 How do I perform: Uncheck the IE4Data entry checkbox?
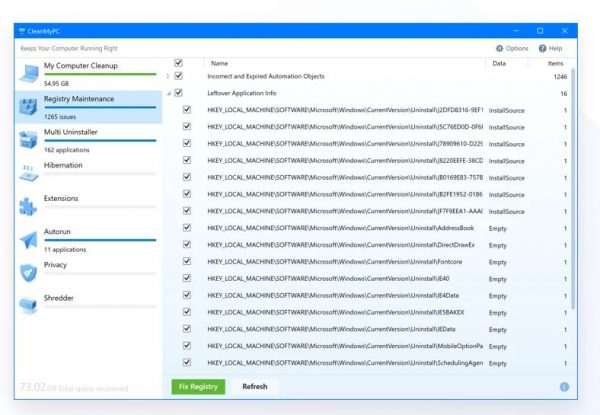point(187,295)
